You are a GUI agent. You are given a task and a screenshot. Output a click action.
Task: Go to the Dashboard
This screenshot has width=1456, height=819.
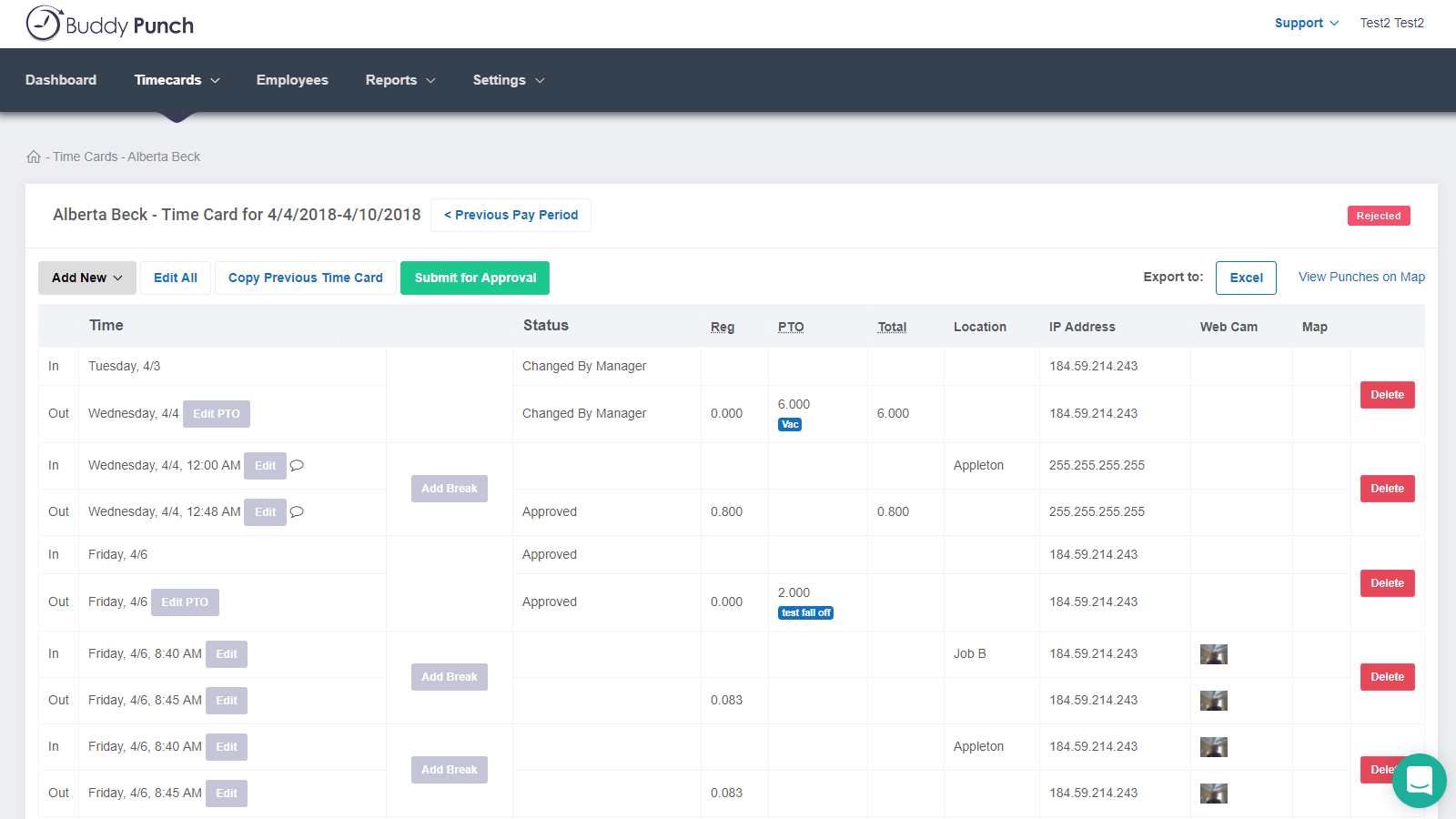(x=60, y=80)
